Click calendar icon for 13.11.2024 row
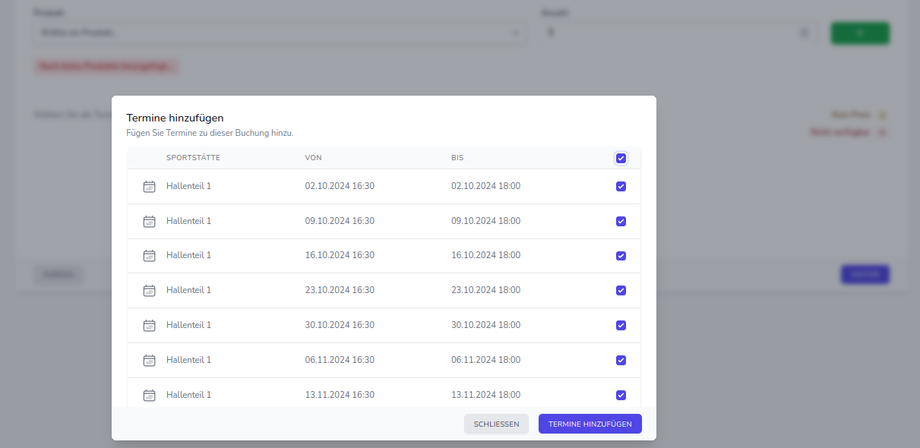 click(149, 395)
